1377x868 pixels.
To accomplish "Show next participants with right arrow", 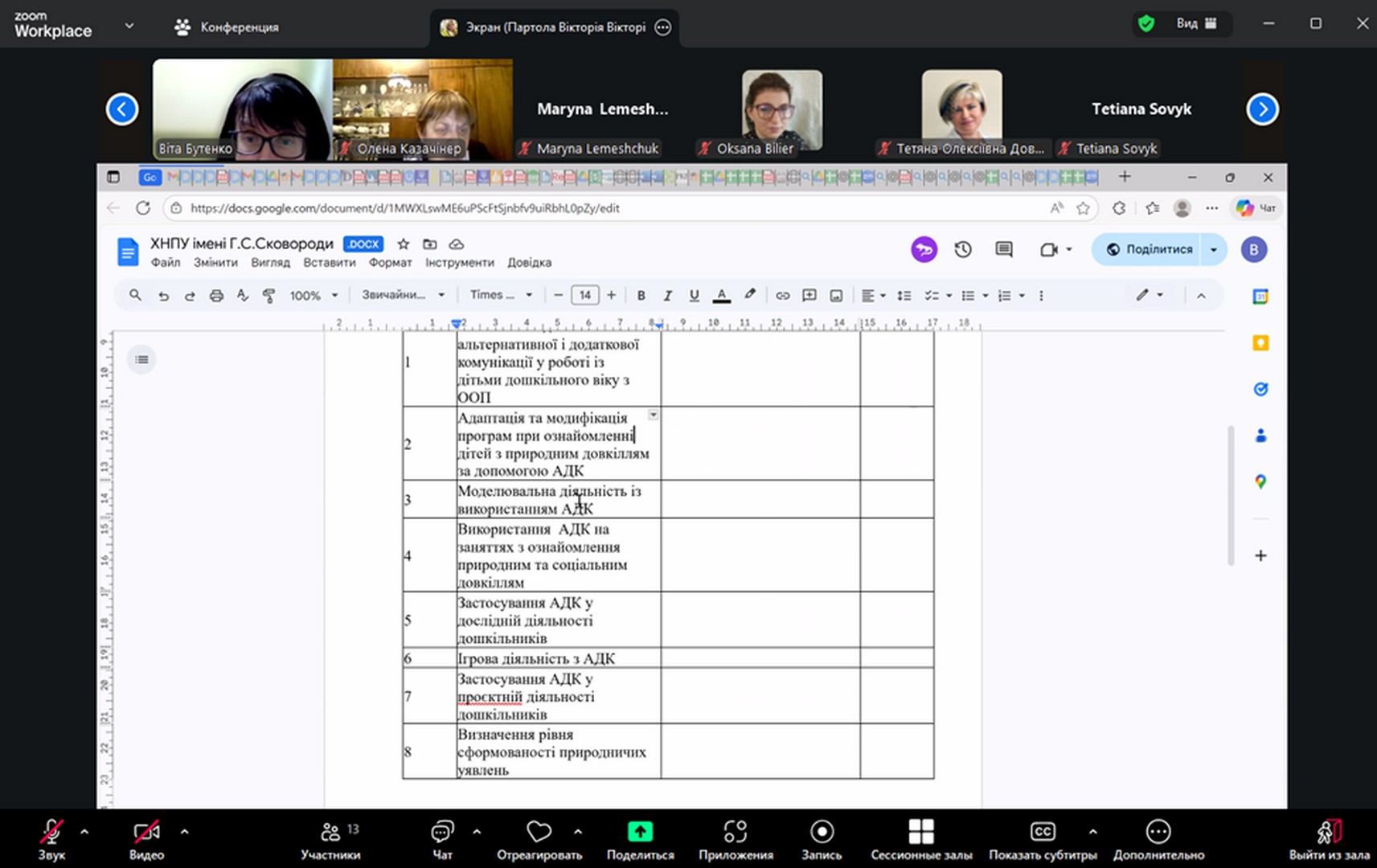I will (x=1262, y=109).
